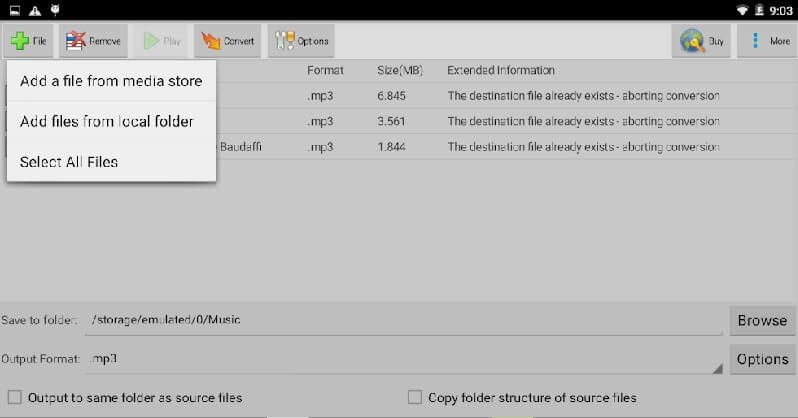Click the warning triangle status bar icon
This screenshot has width=798, height=418.
tap(35, 10)
